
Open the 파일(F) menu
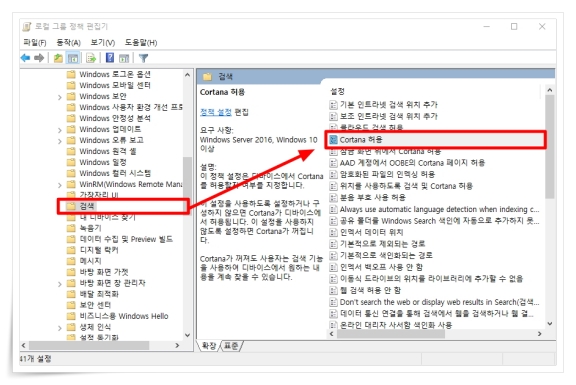tap(35, 43)
